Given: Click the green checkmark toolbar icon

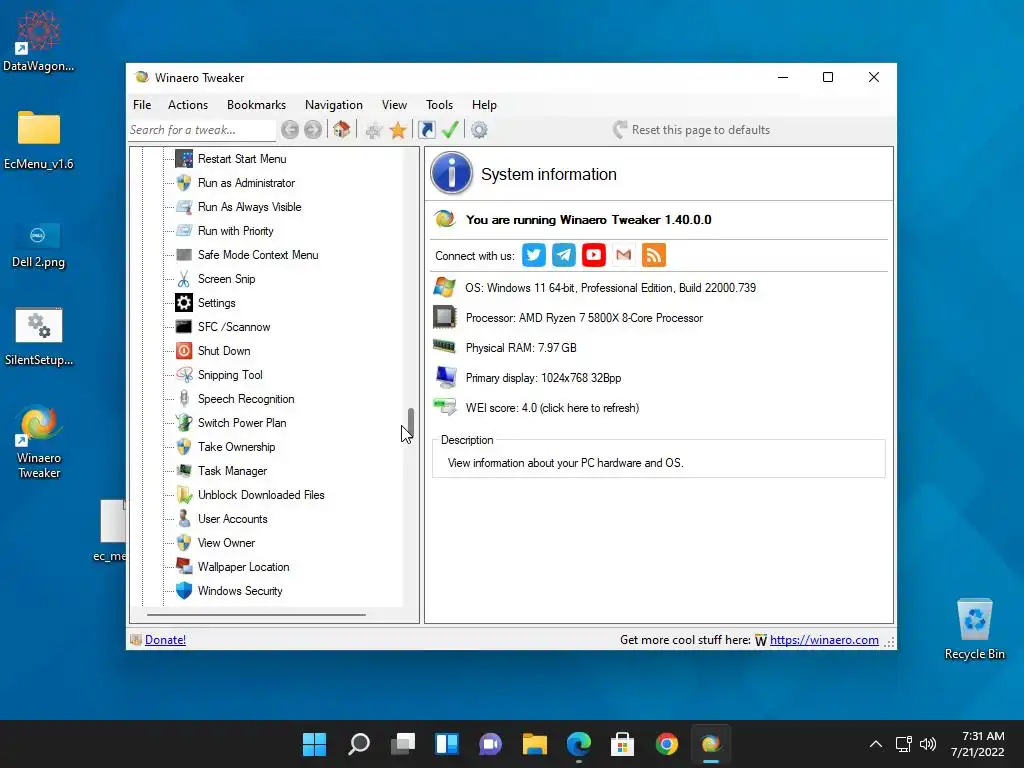Looking at the screenshot, I should click(x=450, y=129).
